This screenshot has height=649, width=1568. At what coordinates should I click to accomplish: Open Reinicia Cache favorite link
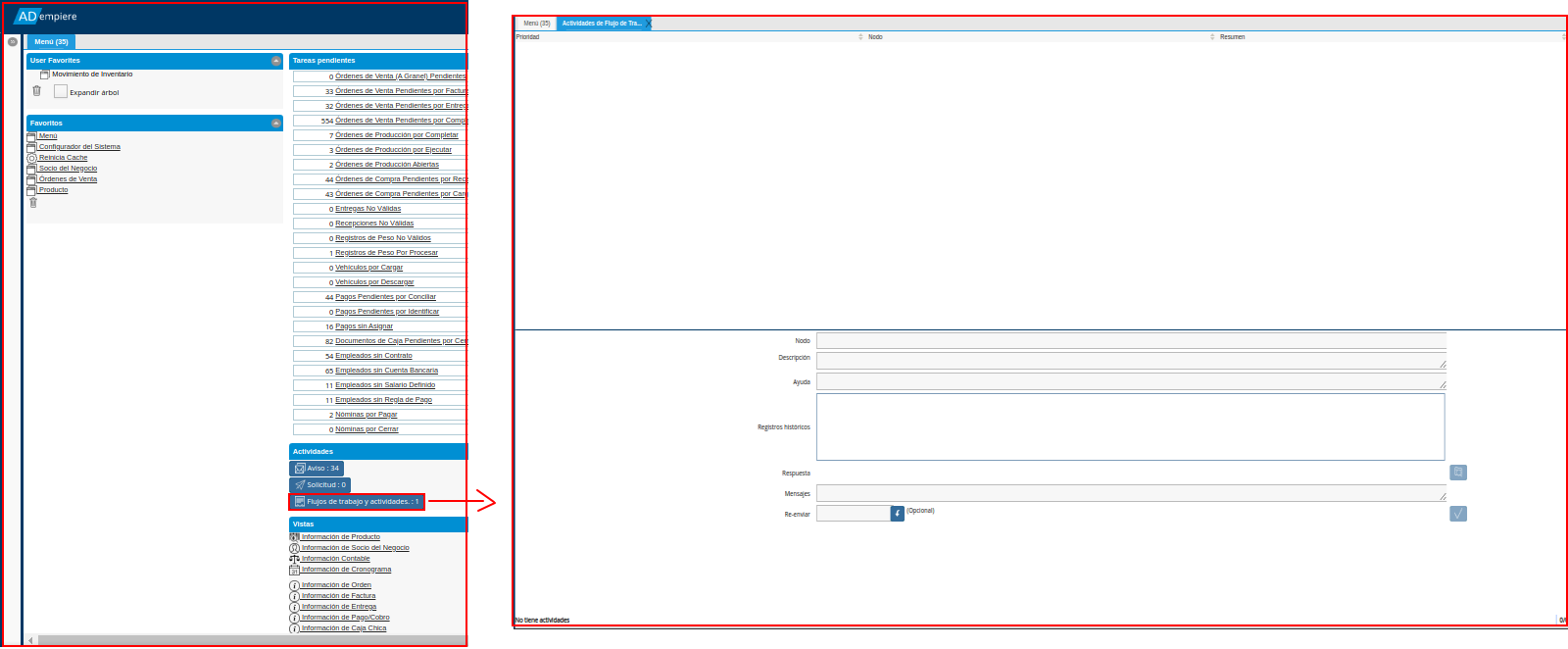click(x=63, y=158)
